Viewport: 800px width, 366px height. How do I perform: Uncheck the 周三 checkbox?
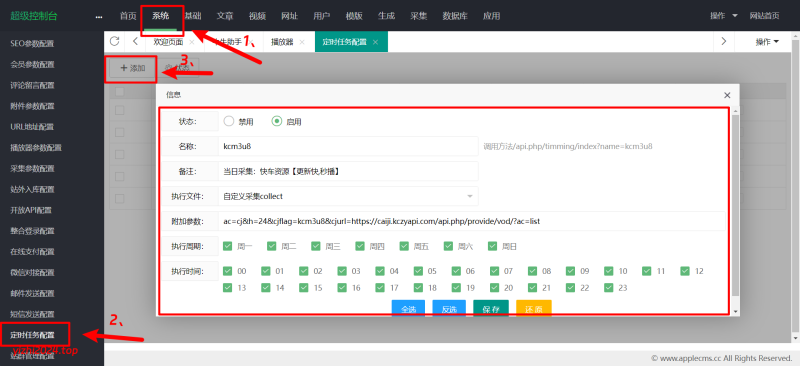point(316,246)
